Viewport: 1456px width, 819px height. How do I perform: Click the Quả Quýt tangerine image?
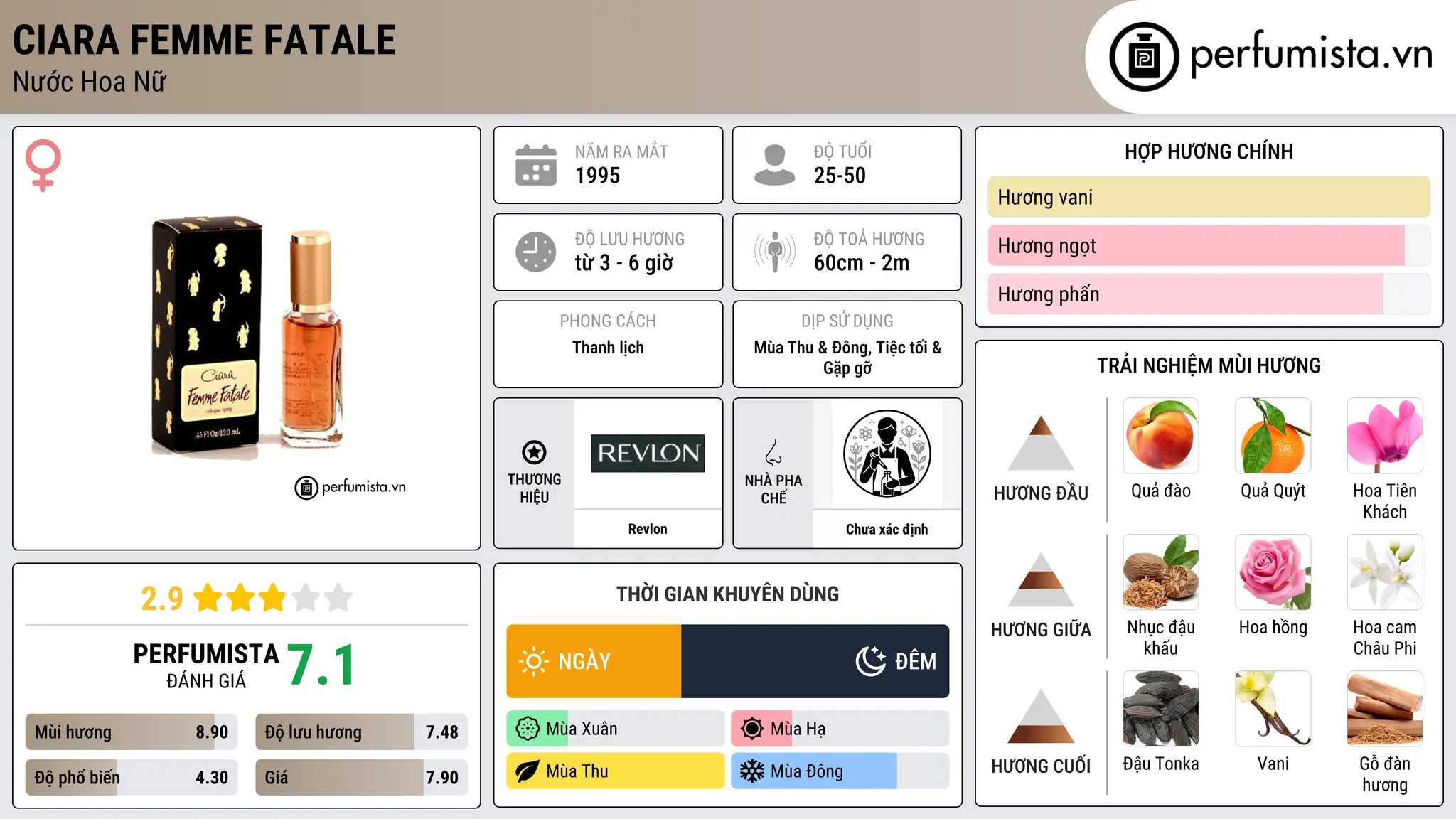click(x=1273, y=436)
